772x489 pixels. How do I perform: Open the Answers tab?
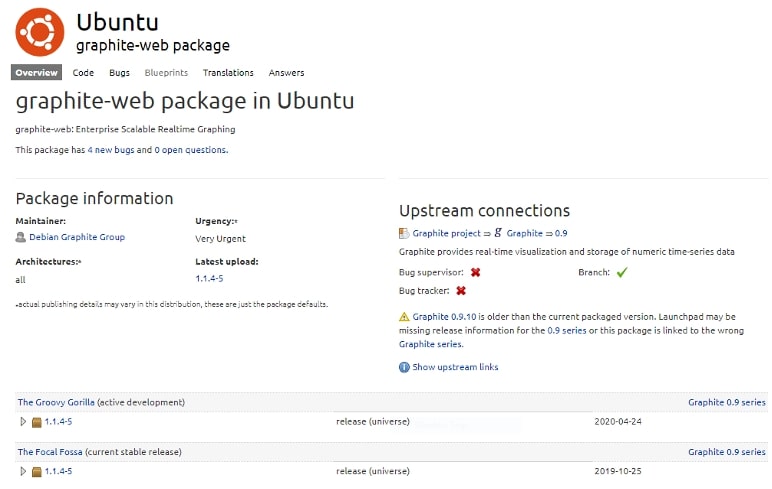[x=286, y=72]
